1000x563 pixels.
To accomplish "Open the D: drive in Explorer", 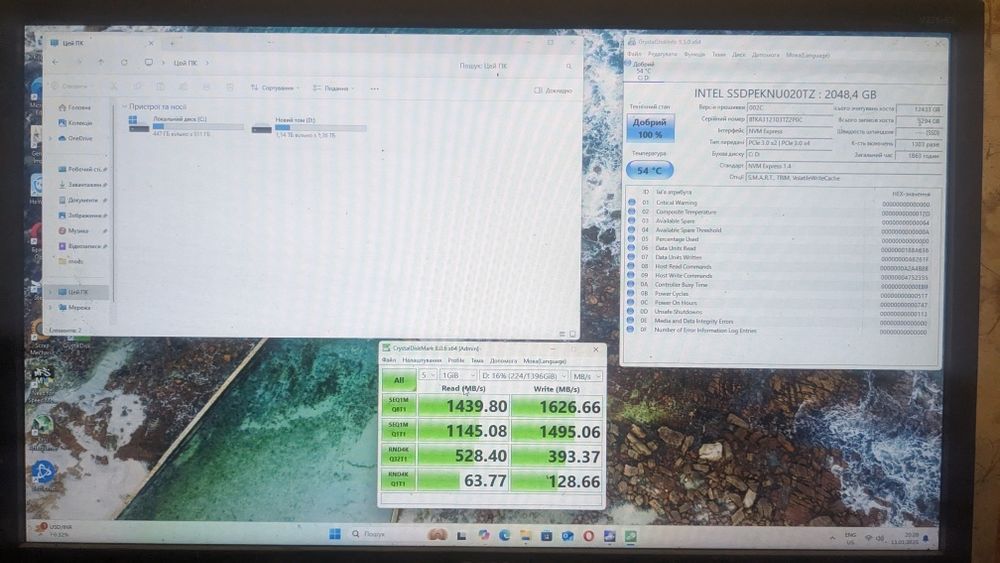I will point(309,126).
